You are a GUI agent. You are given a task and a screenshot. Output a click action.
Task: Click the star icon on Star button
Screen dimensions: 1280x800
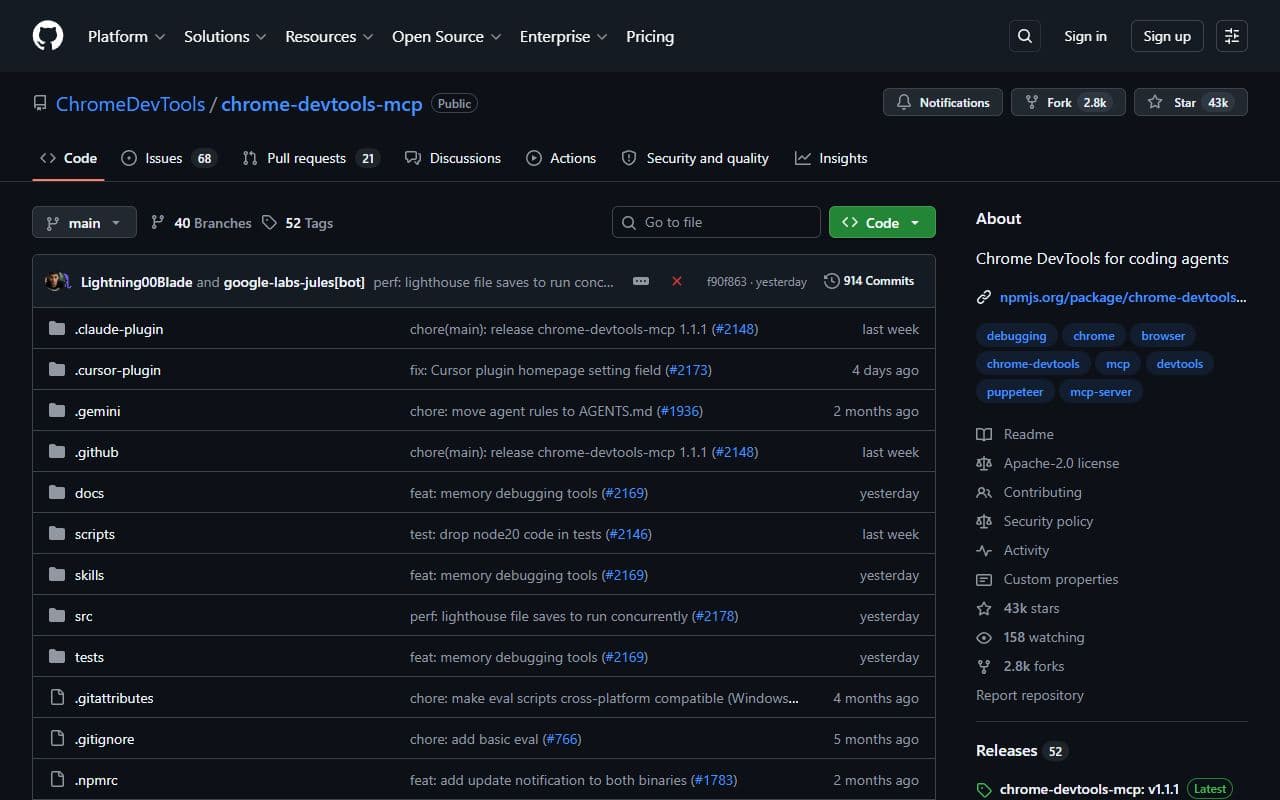pyautogui.click(x=1155, y=102)
